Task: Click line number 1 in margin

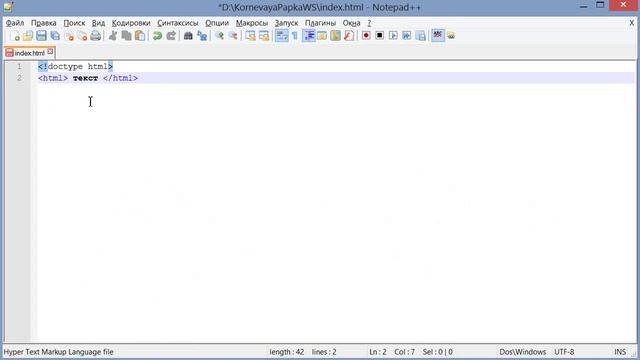Action: coord(19,67)
